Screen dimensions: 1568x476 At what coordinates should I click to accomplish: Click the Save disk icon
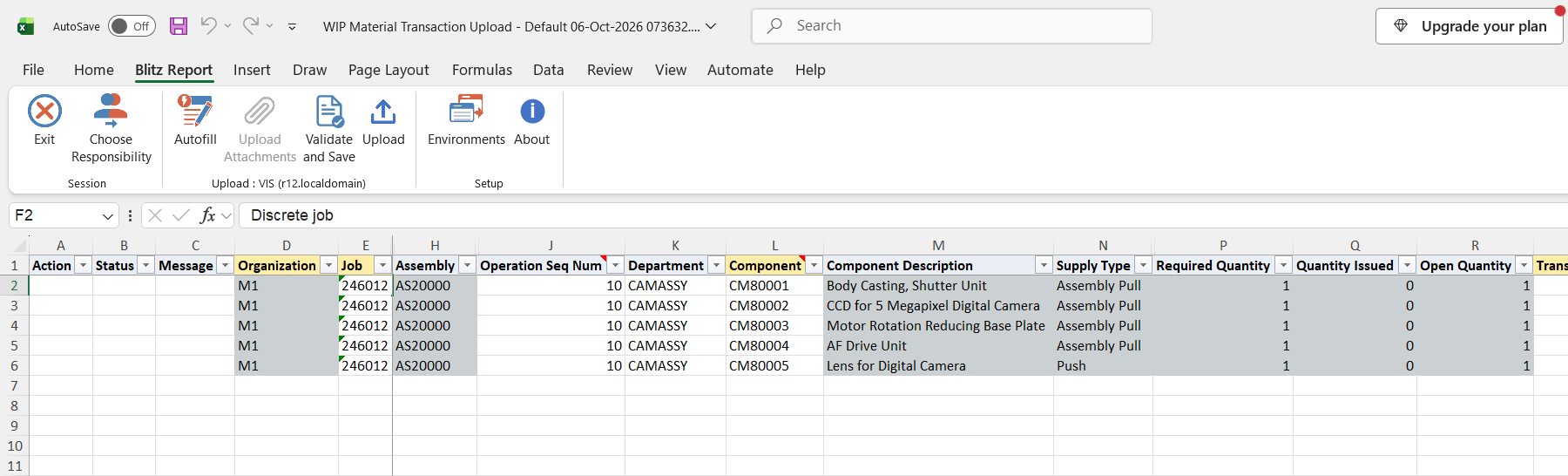click(x=179, y=26)
